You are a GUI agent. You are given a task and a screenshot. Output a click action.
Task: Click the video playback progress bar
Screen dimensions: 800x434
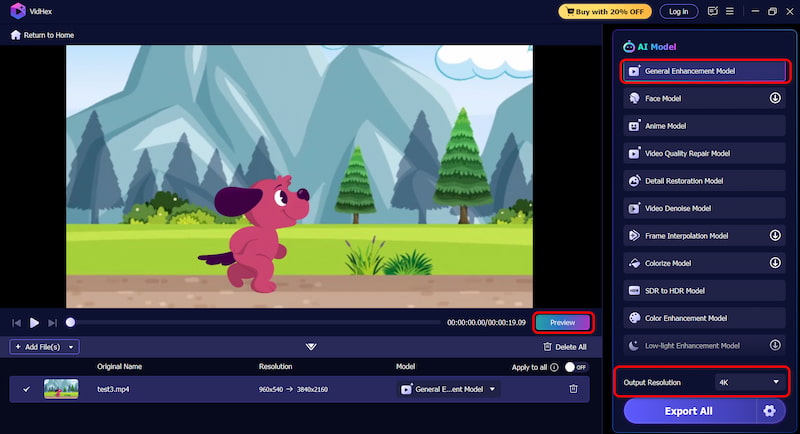click(250, 322)
